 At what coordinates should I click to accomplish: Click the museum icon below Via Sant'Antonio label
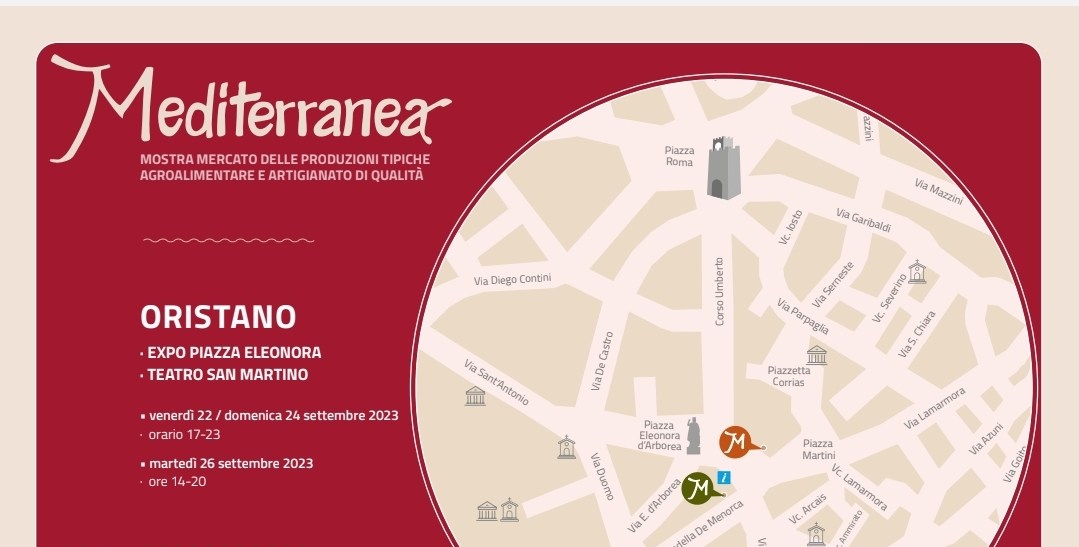(475, 396)
